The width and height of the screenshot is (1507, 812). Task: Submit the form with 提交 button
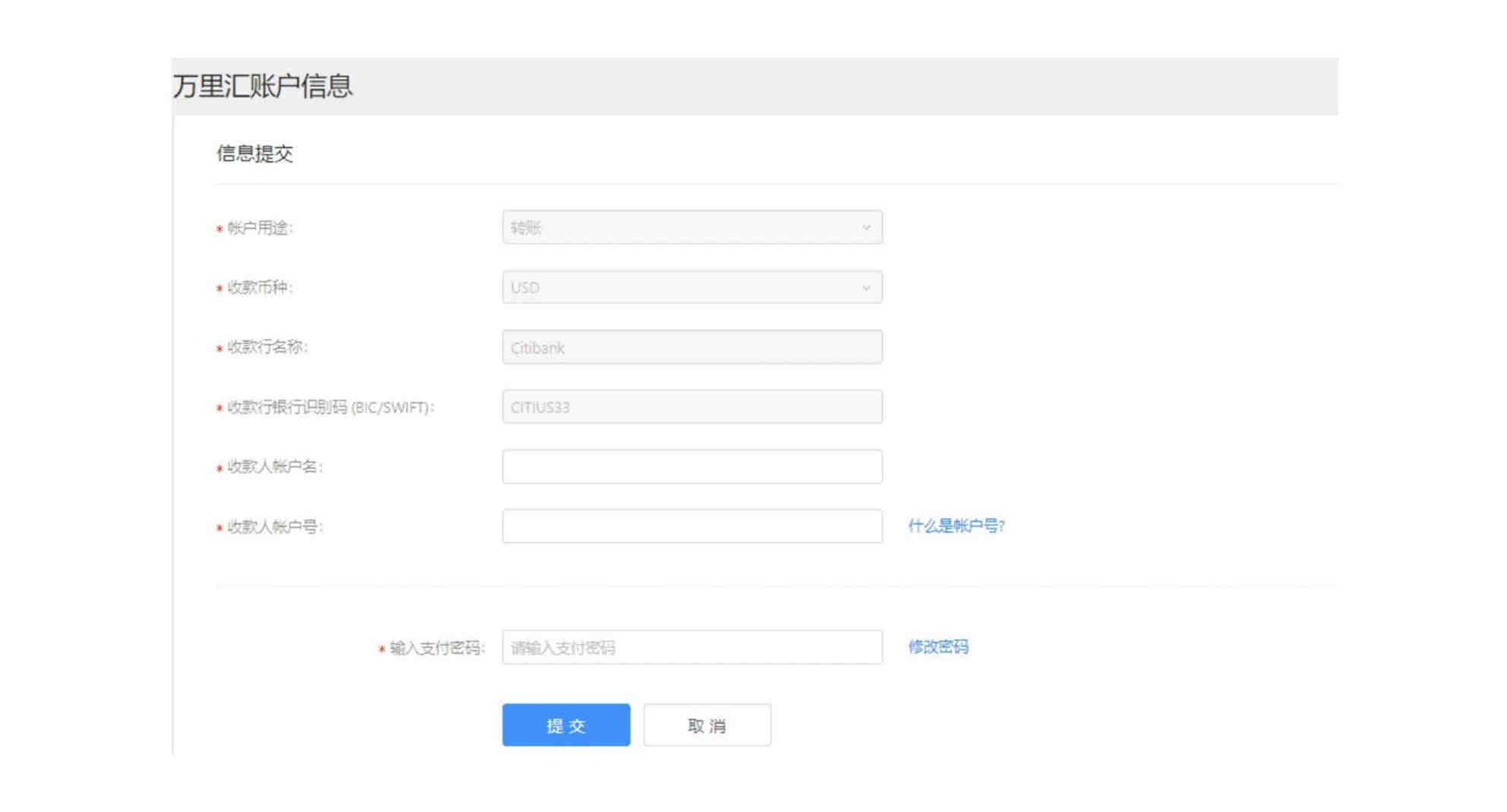[x=566, y=725]
